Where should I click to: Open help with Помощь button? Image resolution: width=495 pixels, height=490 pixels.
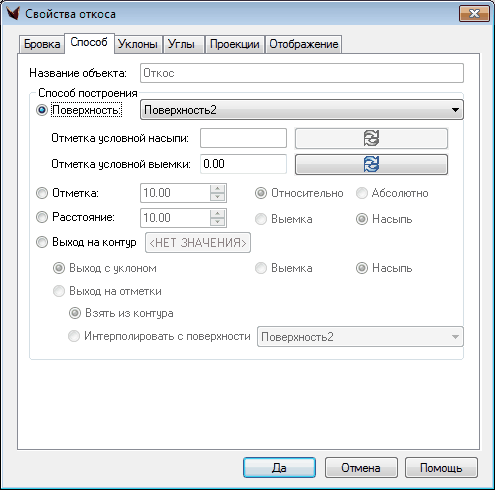tap(441, 468)
